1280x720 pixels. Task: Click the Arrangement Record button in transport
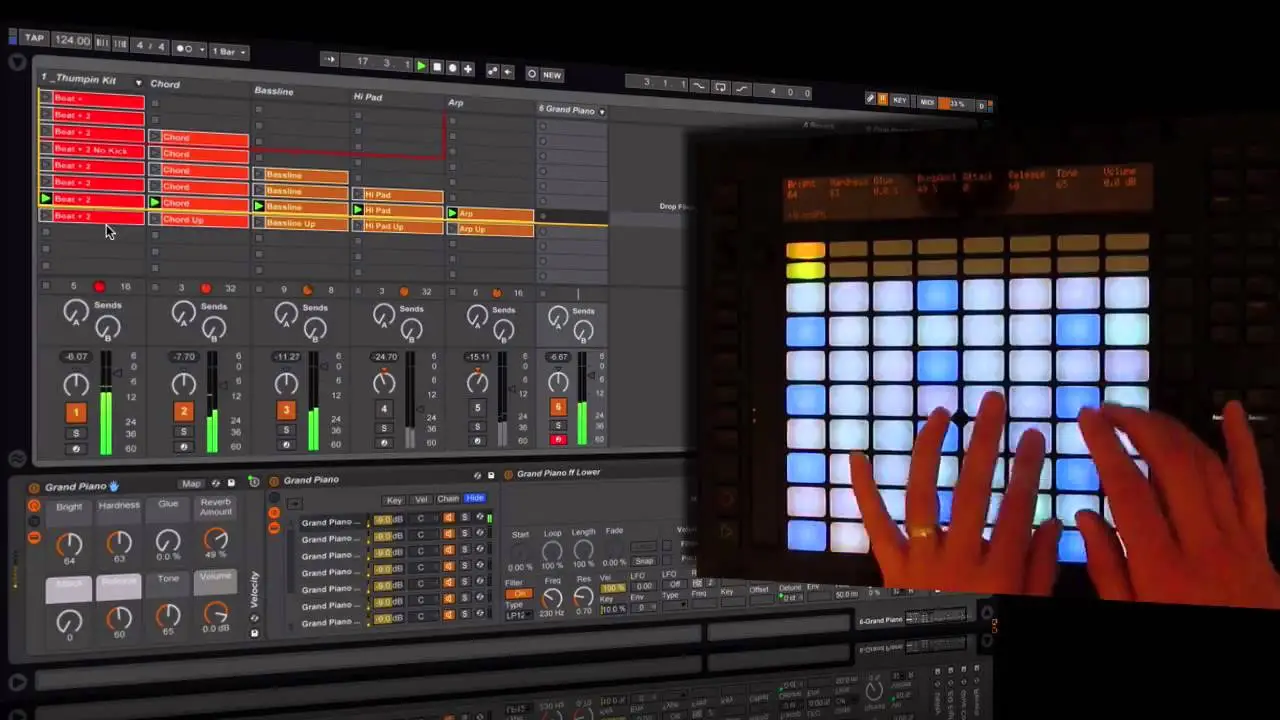coord(452,68)
